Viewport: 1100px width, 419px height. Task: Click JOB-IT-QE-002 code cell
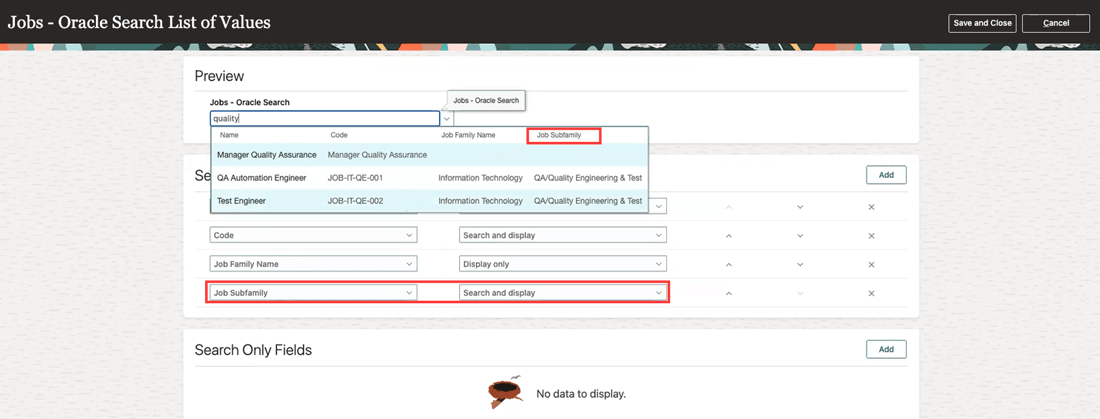click(356, 201)
